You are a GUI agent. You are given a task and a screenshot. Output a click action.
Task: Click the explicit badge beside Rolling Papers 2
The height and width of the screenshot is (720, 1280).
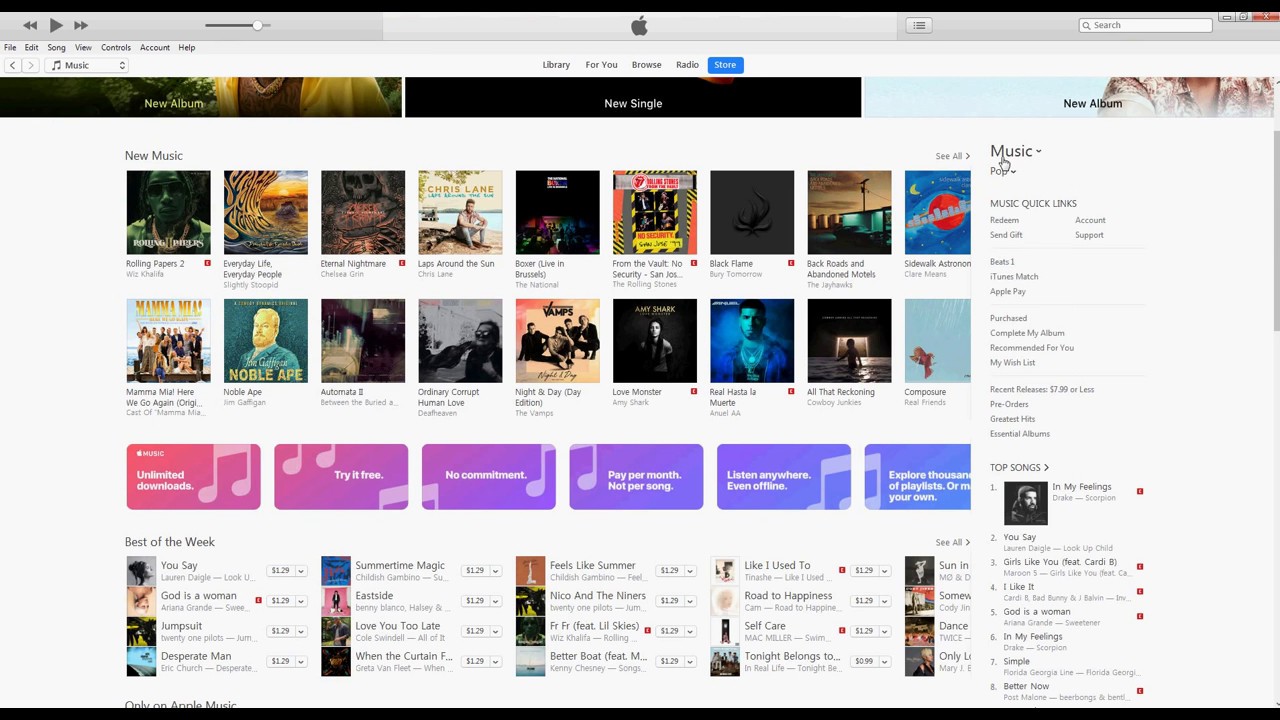tap(208, 263)
